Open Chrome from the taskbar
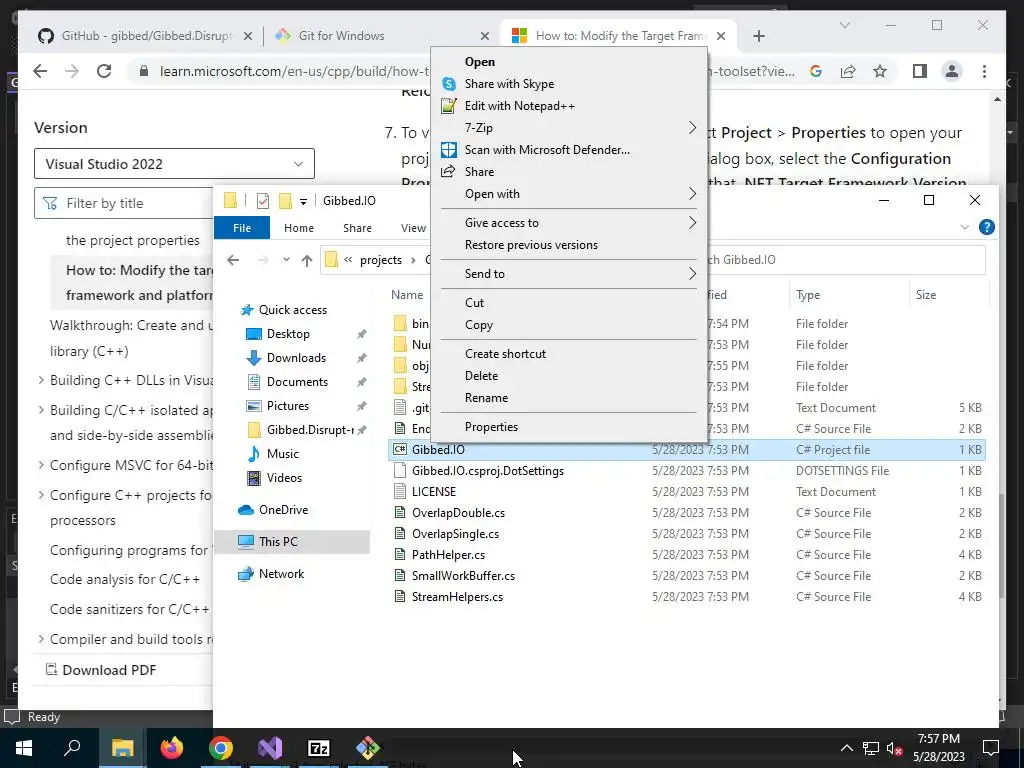This screenshot has height=768, width=1024. 221,748
